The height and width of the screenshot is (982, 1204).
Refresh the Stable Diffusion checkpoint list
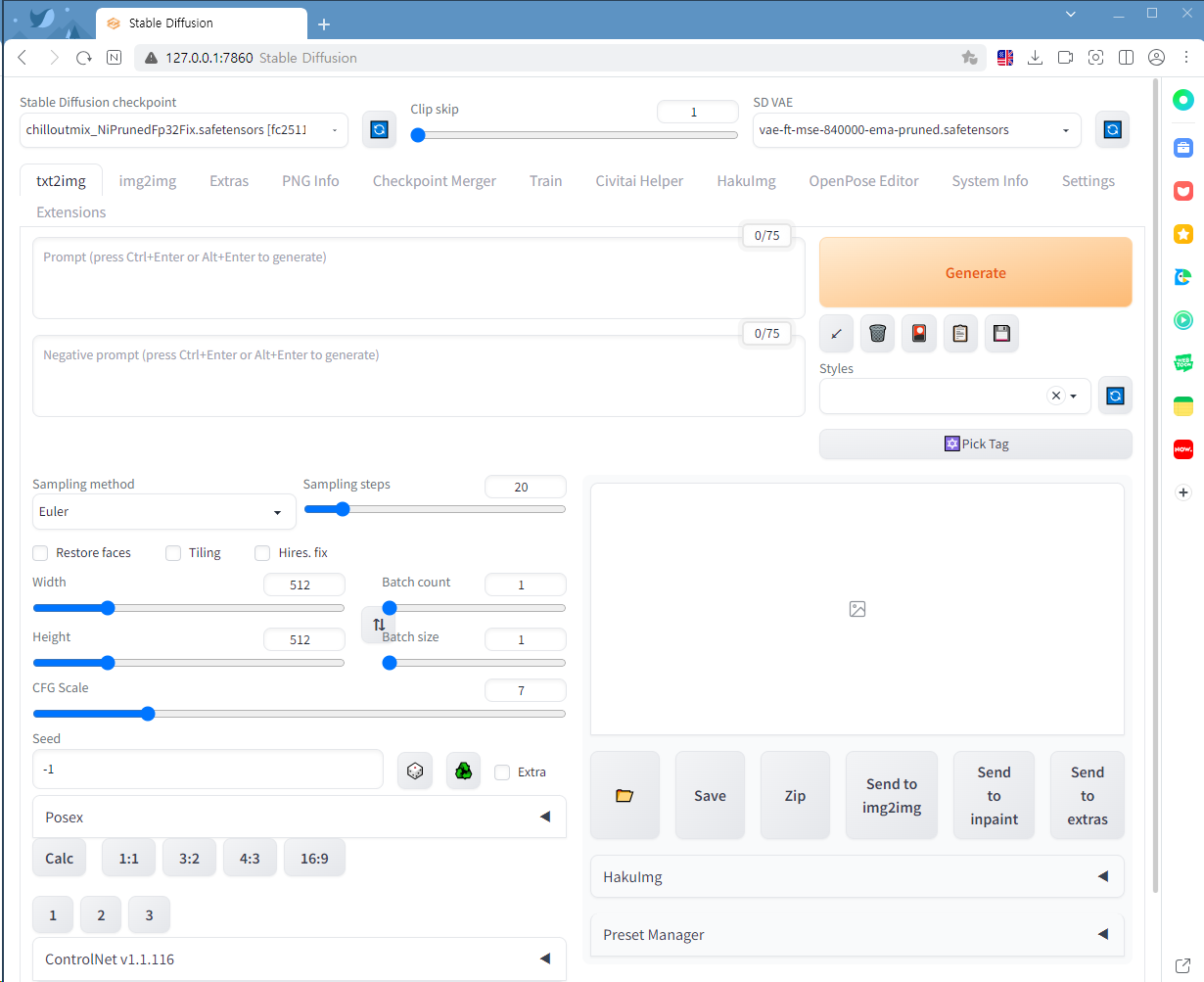pos(379,129)
